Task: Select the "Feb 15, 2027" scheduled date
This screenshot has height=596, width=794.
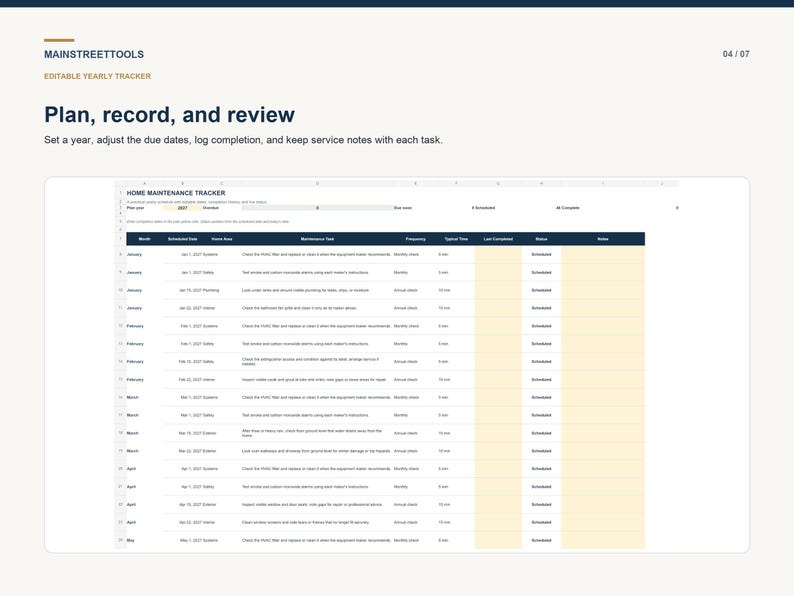Action: pos(190,362)
